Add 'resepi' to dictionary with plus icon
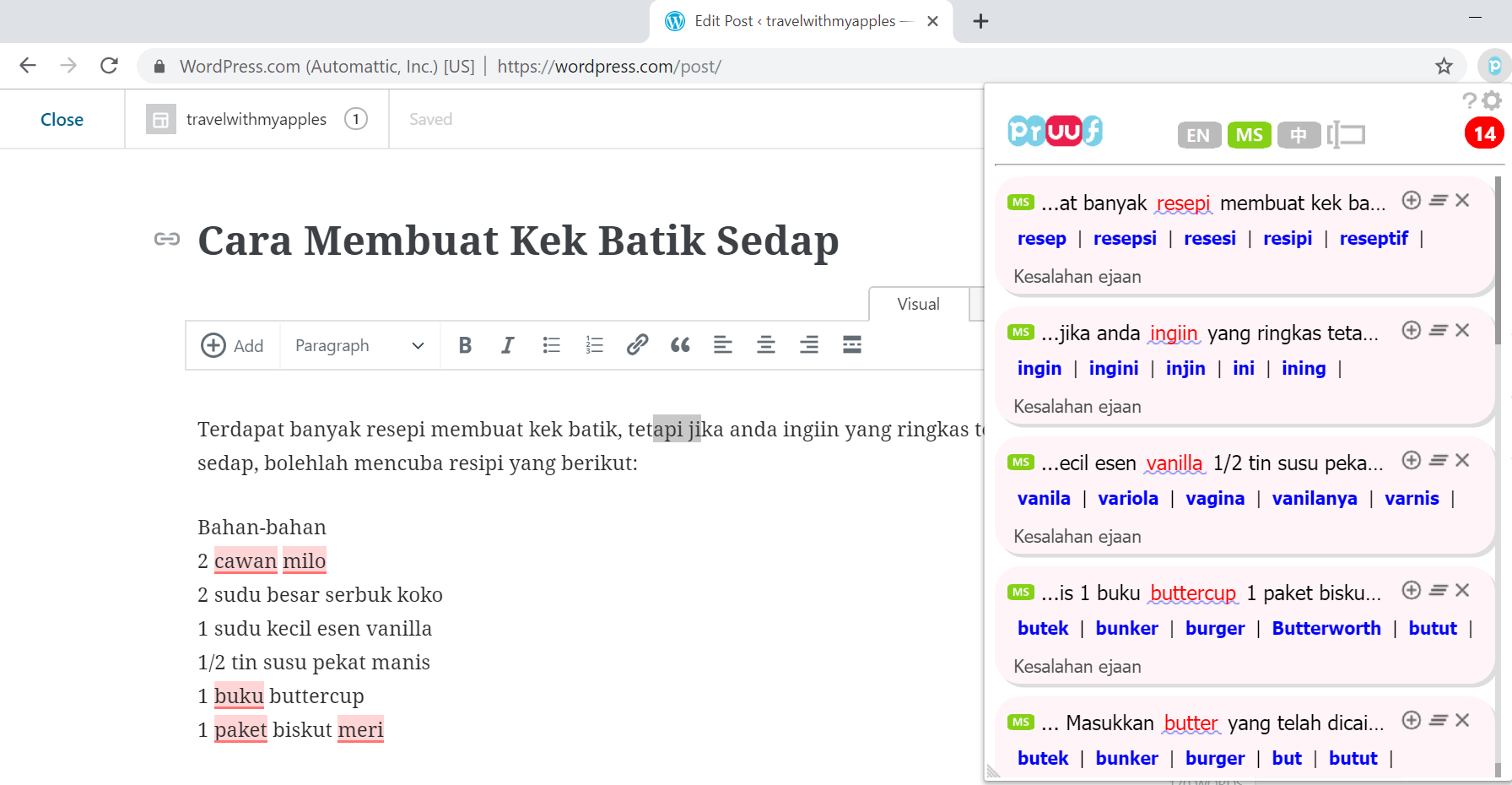Image resolution: width=1512 pixels, height=785 pixels. click(1412, 200)
